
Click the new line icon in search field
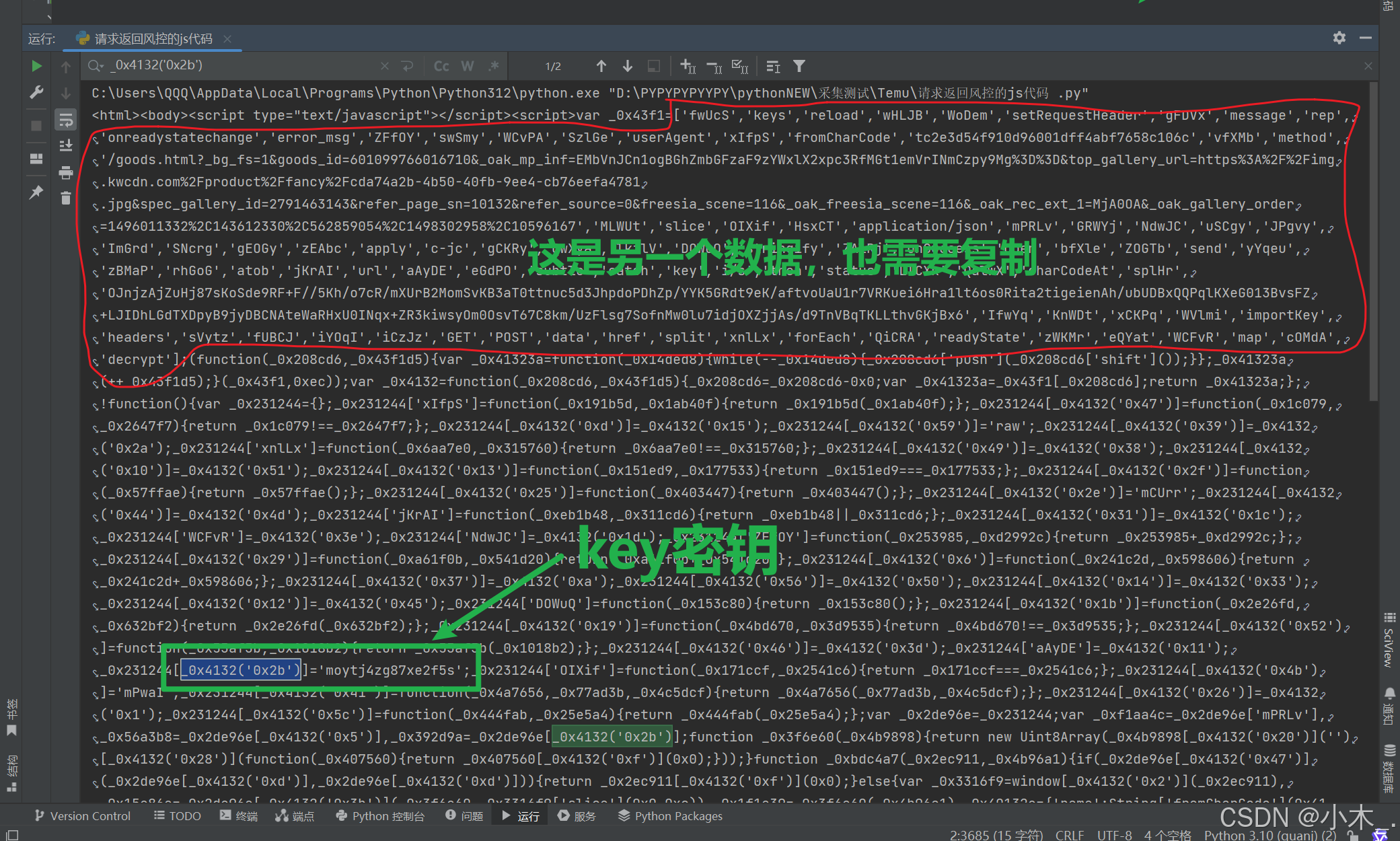pos(408,66)
